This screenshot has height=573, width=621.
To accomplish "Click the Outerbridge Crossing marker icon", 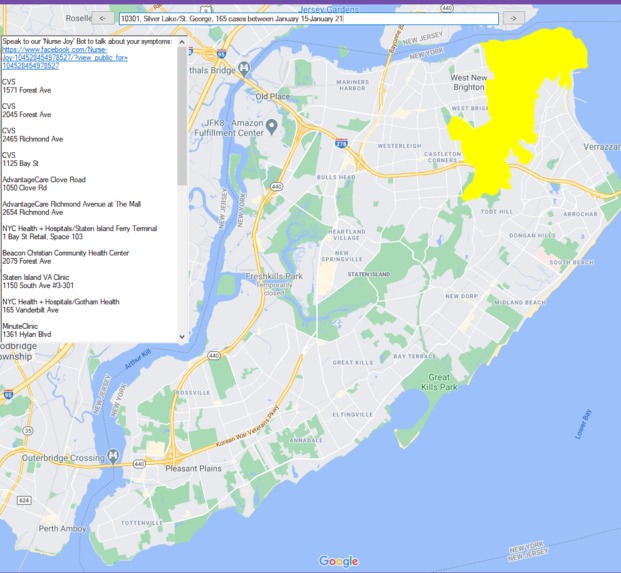I will tap(113, 456).
